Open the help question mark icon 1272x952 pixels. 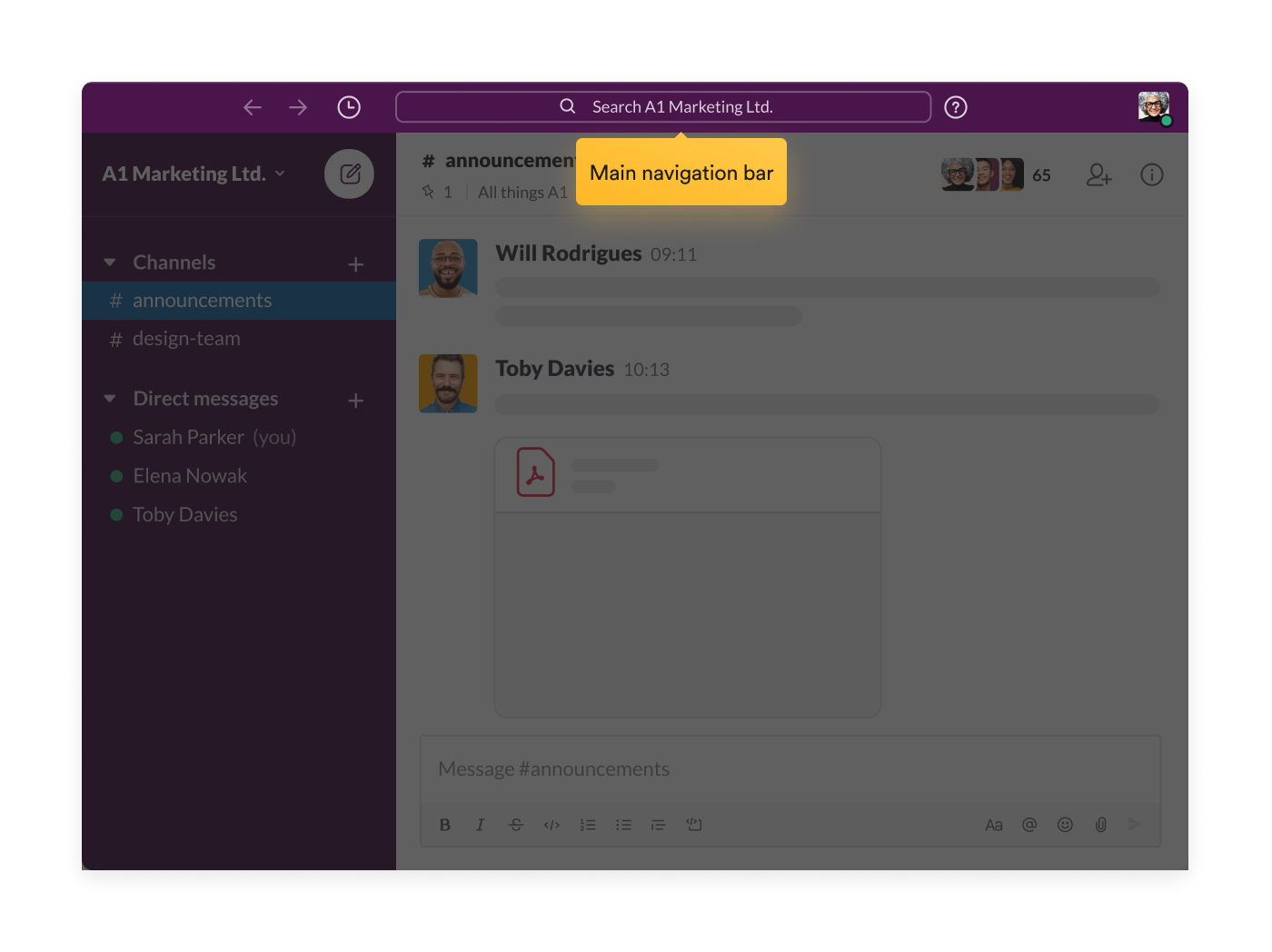956,107
